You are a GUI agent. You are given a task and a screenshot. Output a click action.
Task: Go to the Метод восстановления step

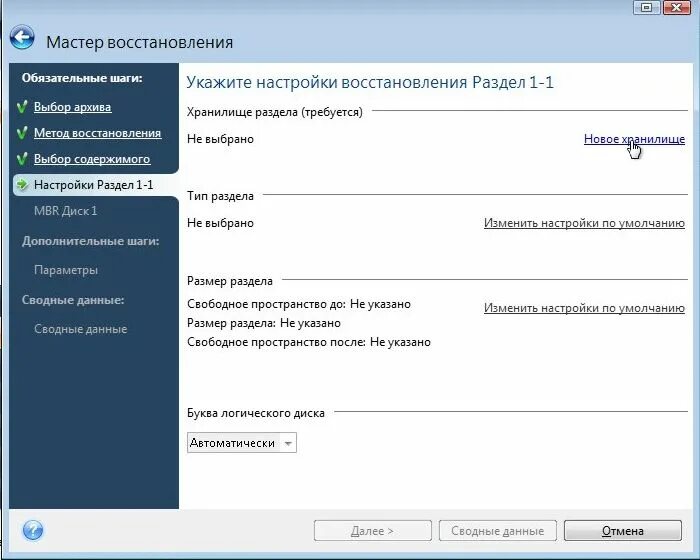[x=97, y=133]
